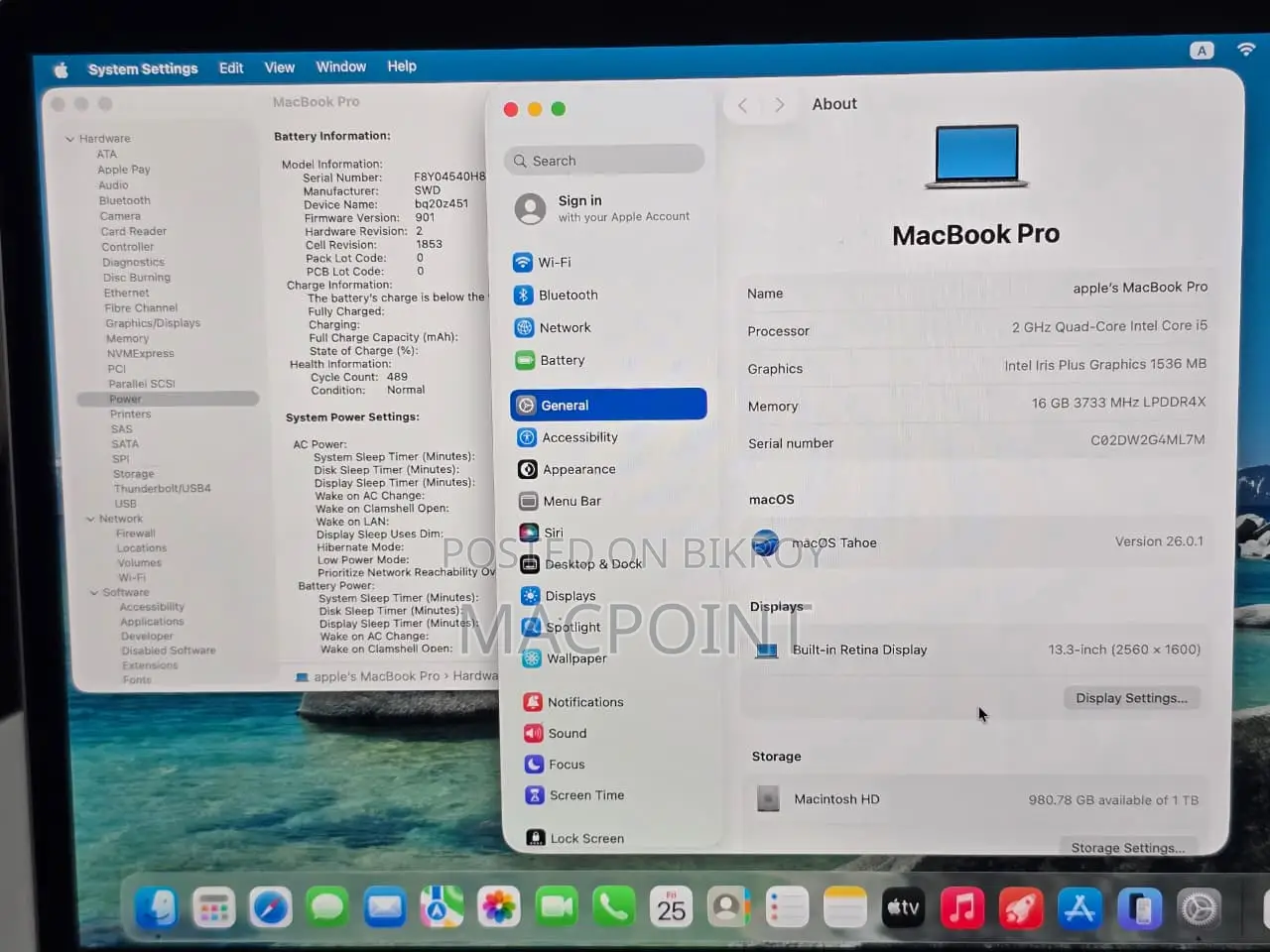Collapse the Network tree in System Information

(x=90, y=519)
